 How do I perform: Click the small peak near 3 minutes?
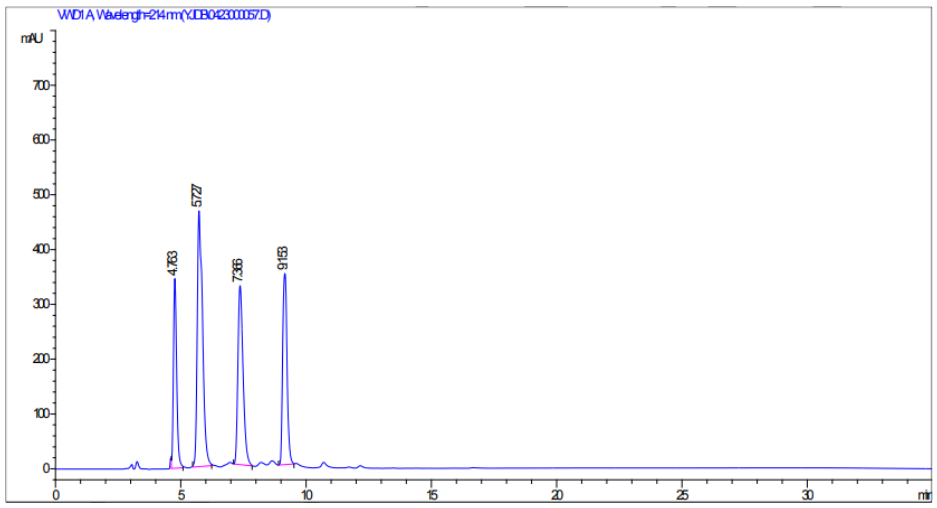click(137, 463)
